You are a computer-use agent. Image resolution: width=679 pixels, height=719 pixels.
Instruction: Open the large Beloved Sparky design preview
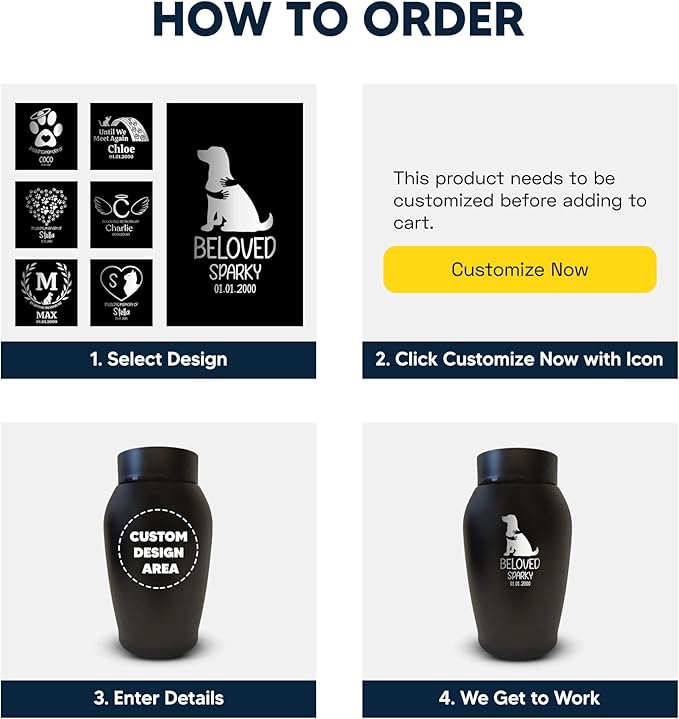pyautogui.click(x=235, y=215)
